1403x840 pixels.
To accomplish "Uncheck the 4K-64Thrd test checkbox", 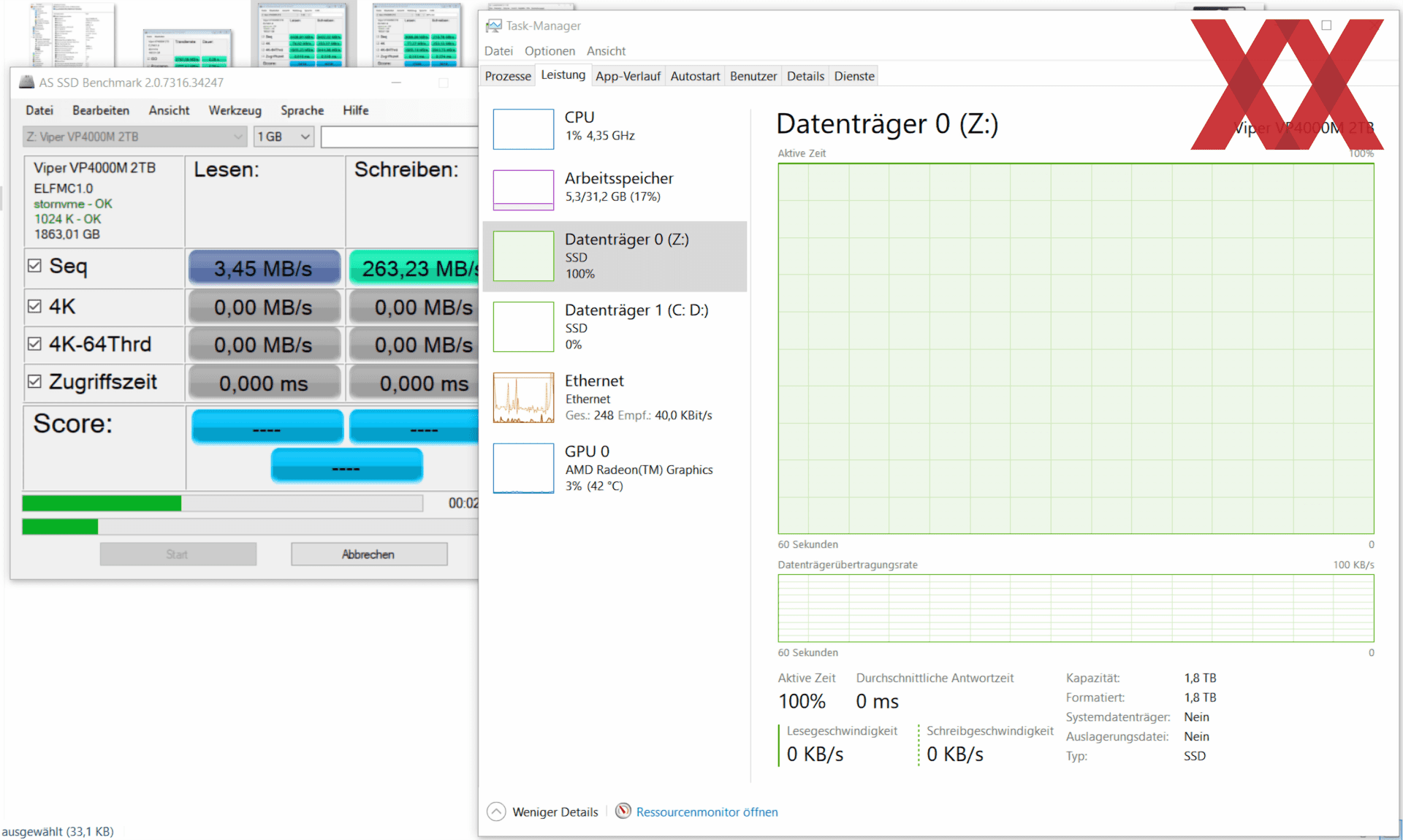I will click(34, 344).
